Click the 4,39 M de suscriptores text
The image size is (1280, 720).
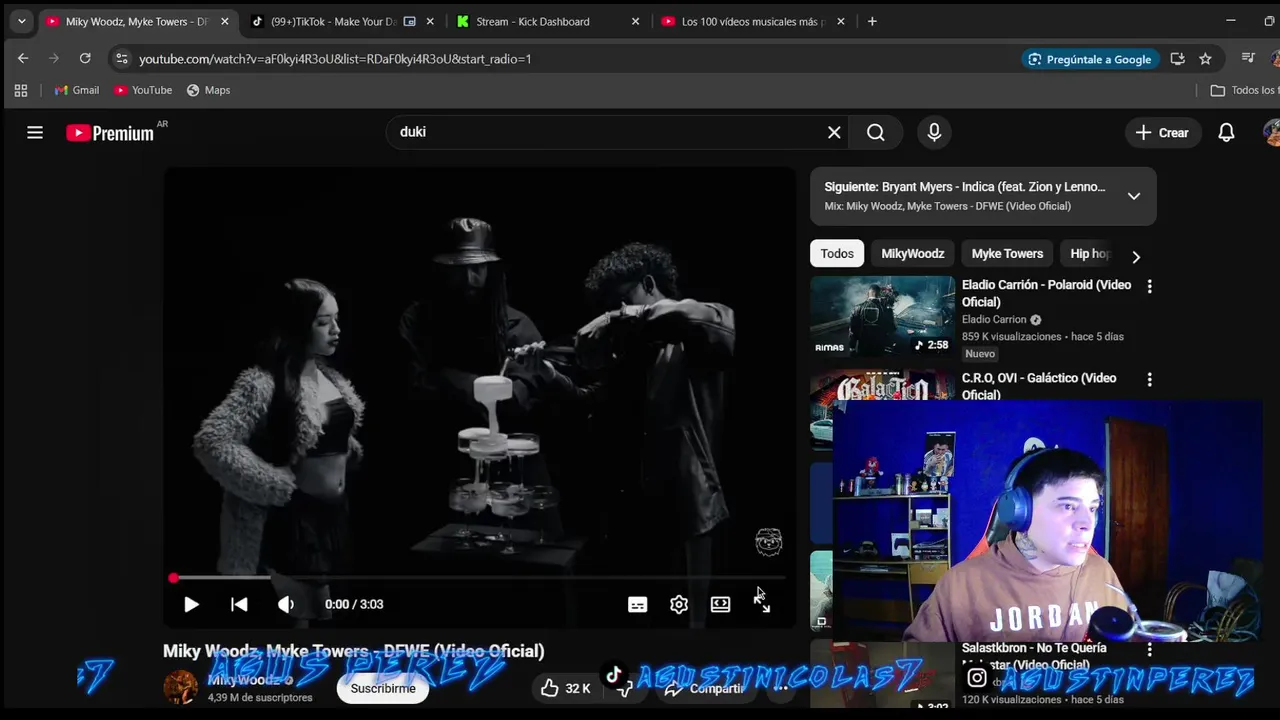[260, 698]
